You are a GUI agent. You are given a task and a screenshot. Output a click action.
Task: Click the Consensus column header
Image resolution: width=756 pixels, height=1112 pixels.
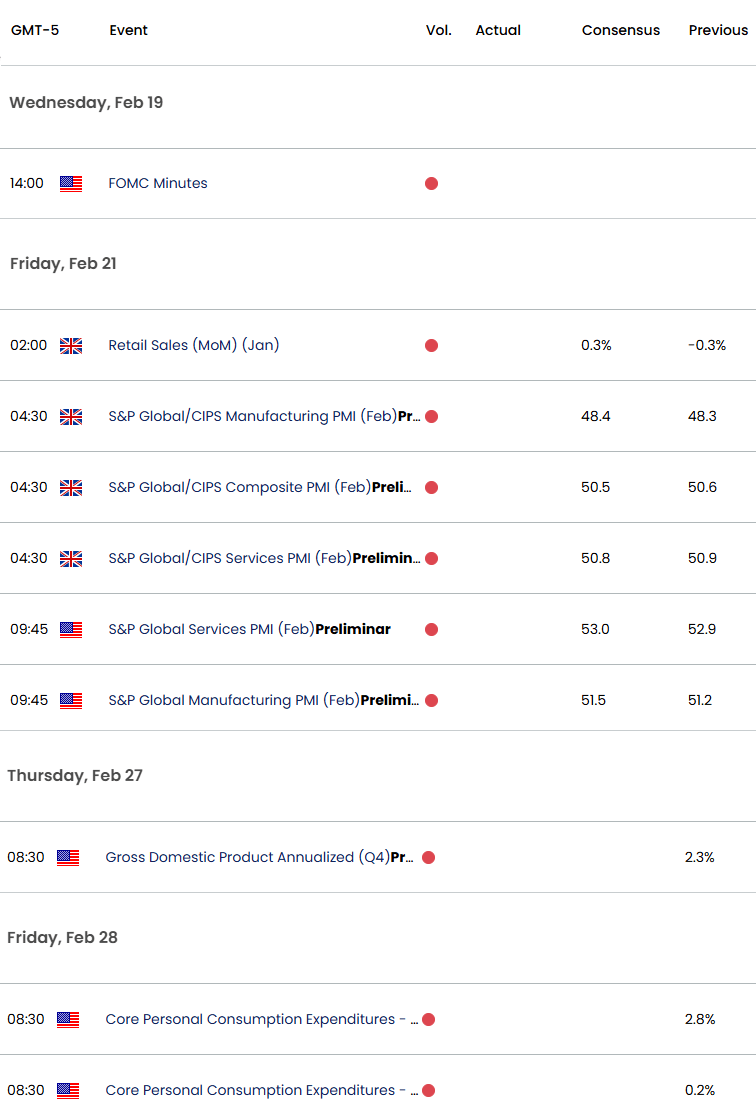click(x=621, y=30)
